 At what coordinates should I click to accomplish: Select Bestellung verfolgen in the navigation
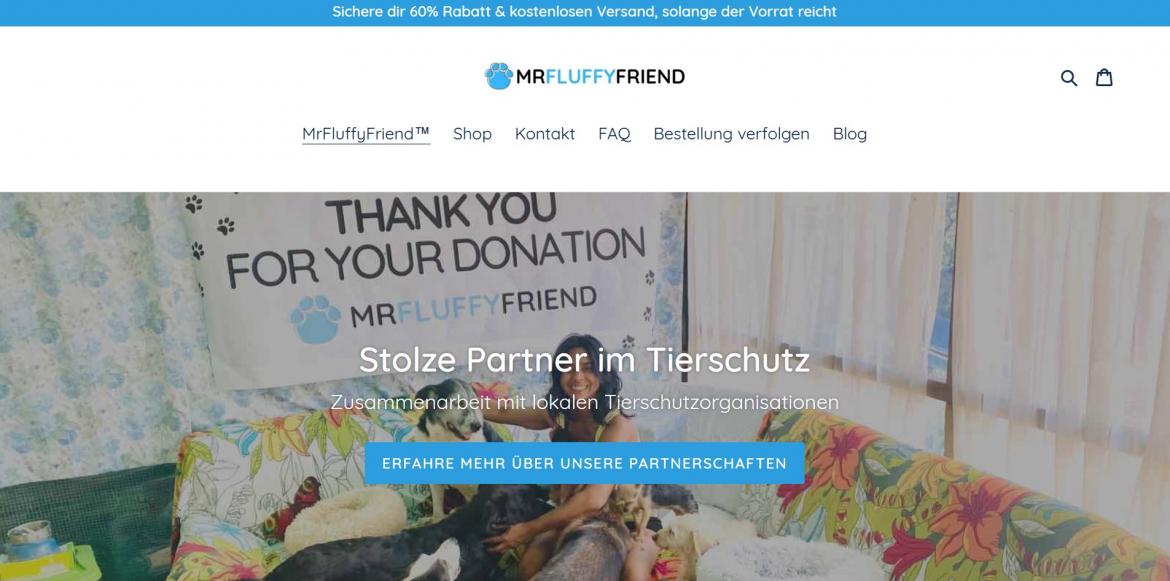point(731,134)
